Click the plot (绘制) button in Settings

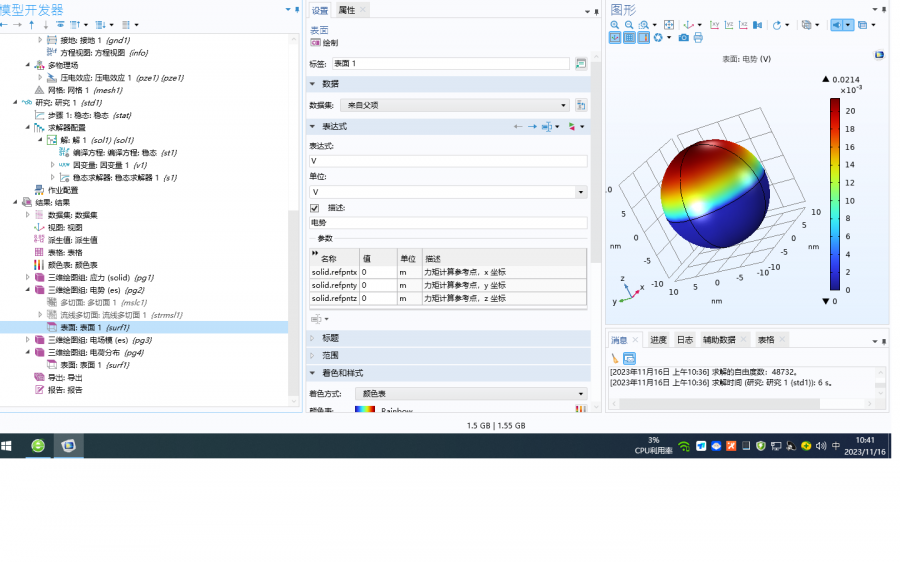(x=324, y=43)
